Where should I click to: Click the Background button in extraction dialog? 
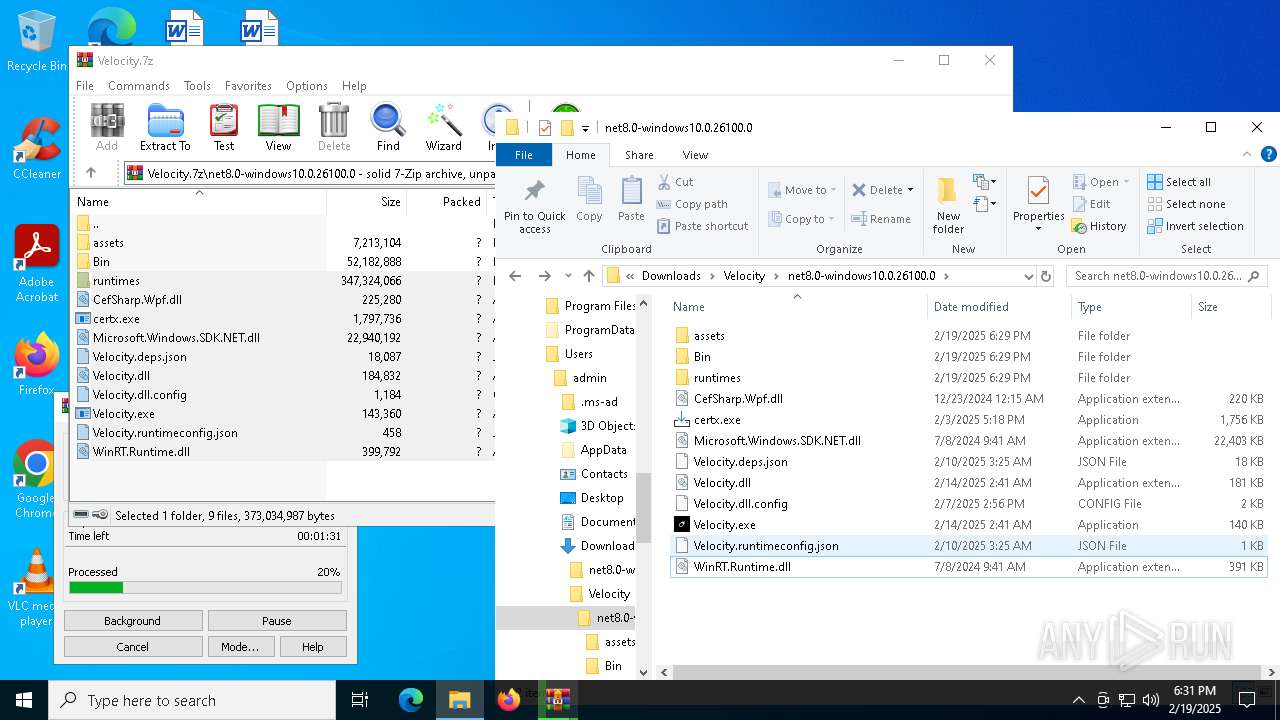132,621
